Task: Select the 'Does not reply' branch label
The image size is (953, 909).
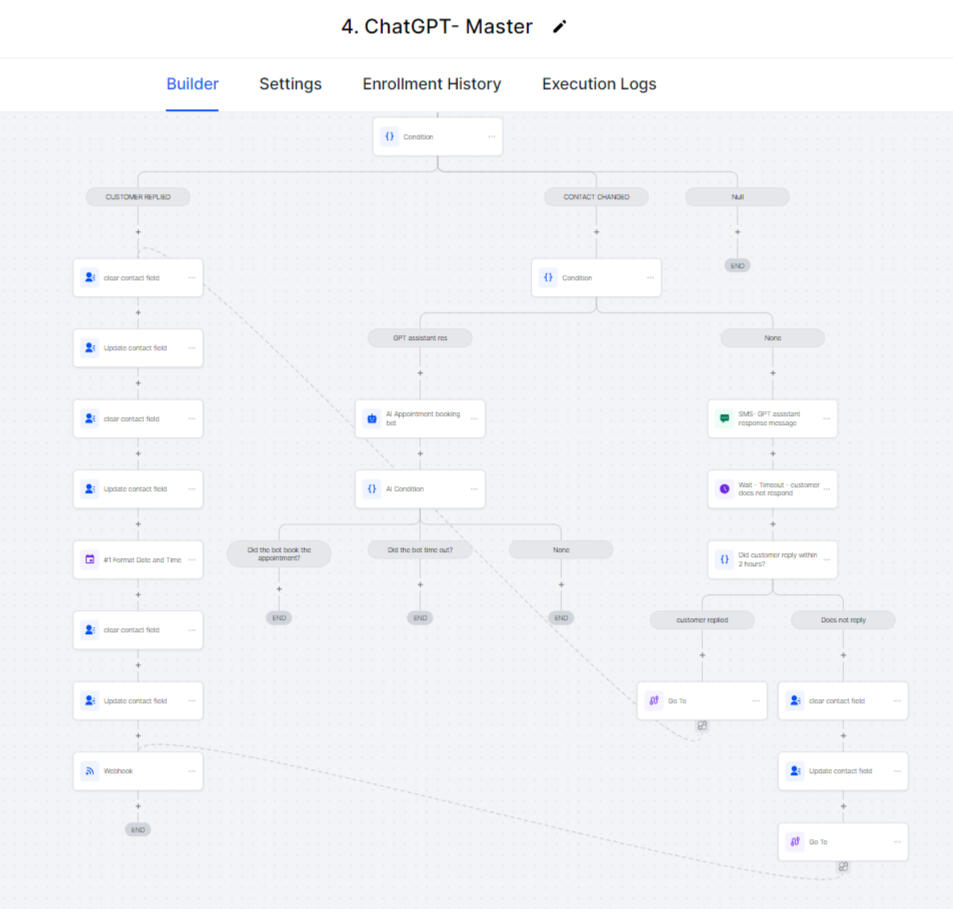Action: click(843, 620)
